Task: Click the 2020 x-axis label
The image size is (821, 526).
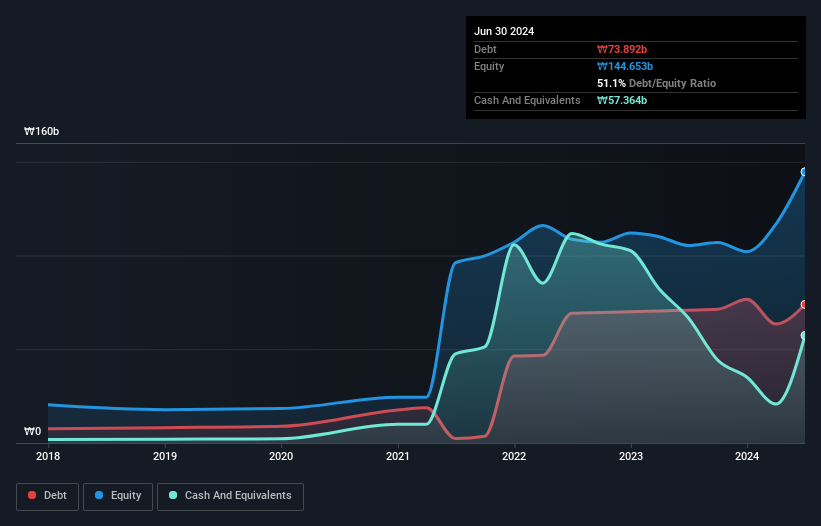Action: tap(281, 456)
